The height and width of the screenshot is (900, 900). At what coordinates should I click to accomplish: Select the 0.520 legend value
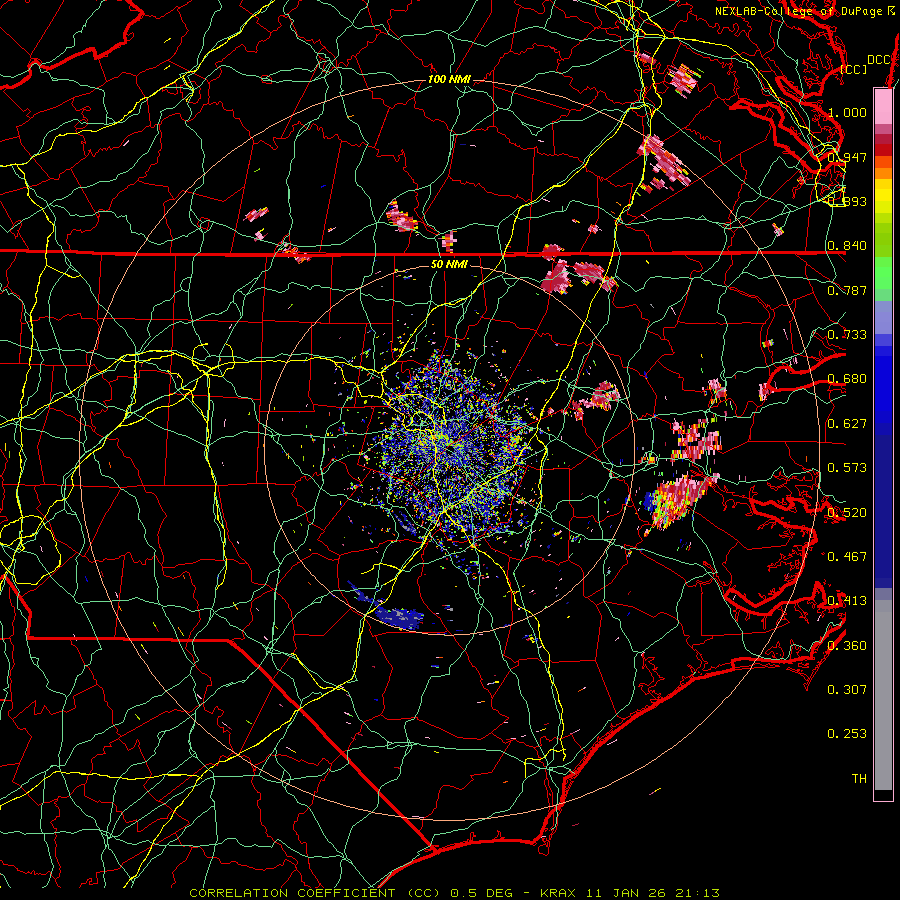847,512
